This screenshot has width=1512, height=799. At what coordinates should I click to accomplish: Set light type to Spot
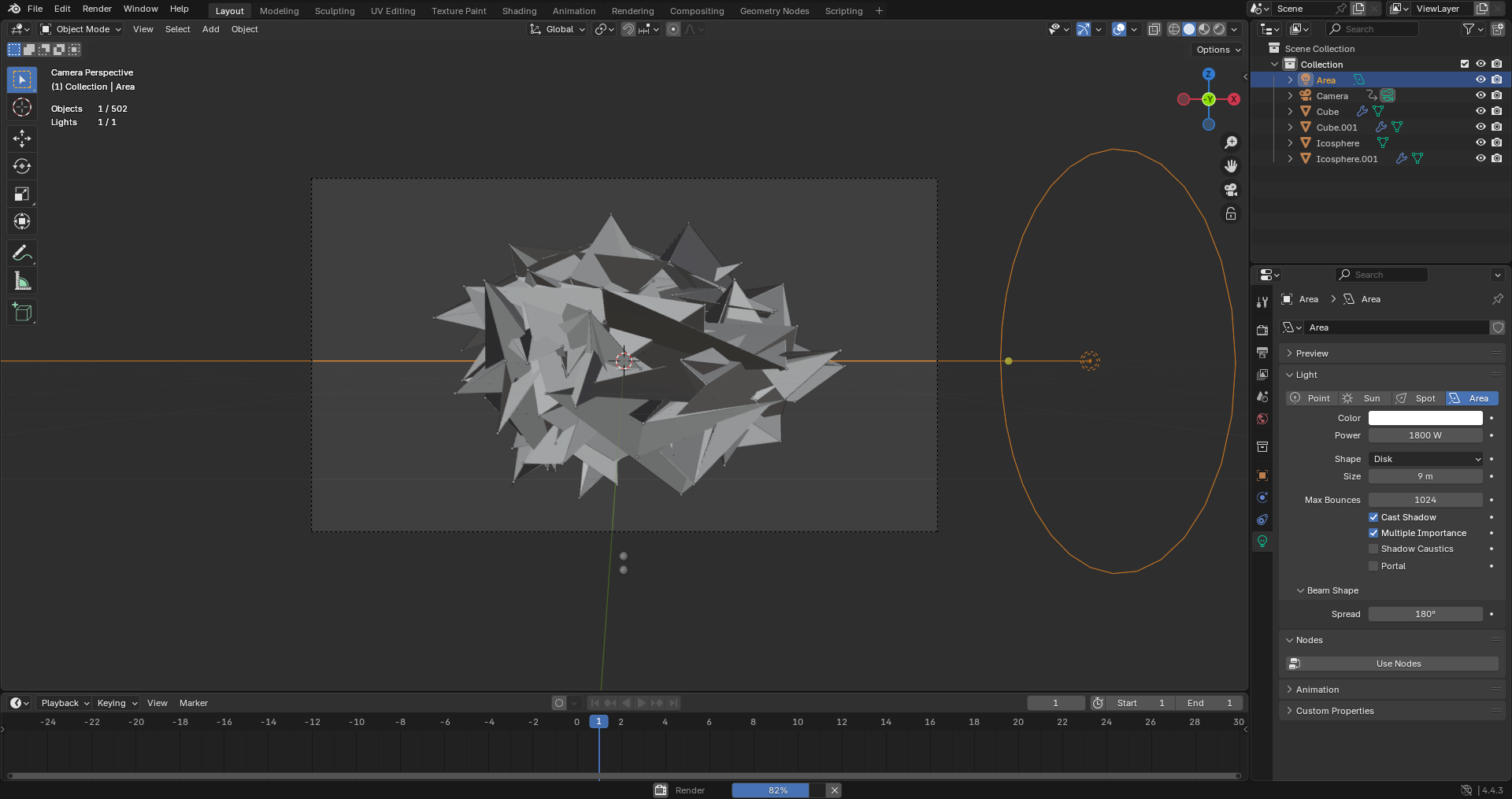[x=1418, y=398]
